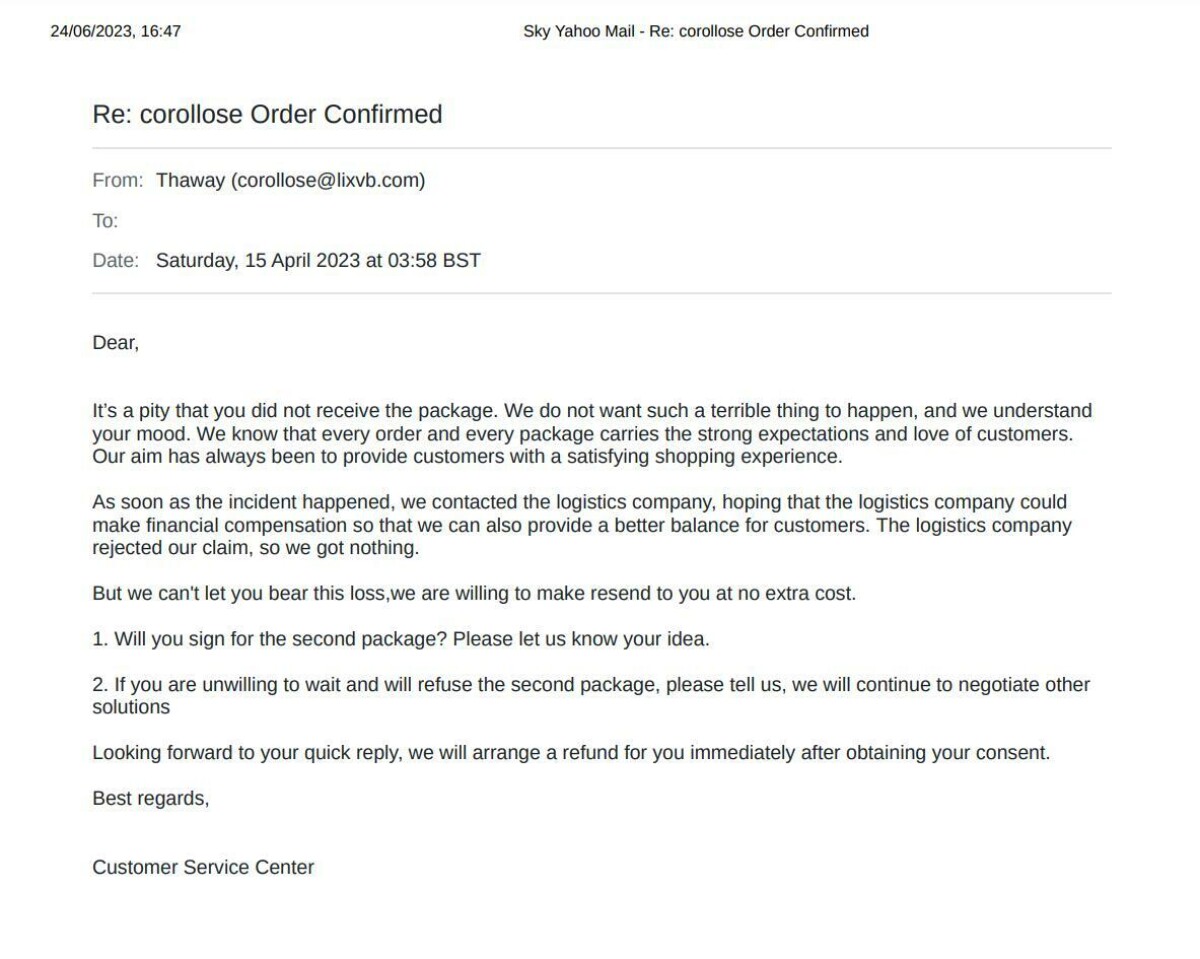
Task: Click the line about resend at no extra cost
Action: click(474, 593)
